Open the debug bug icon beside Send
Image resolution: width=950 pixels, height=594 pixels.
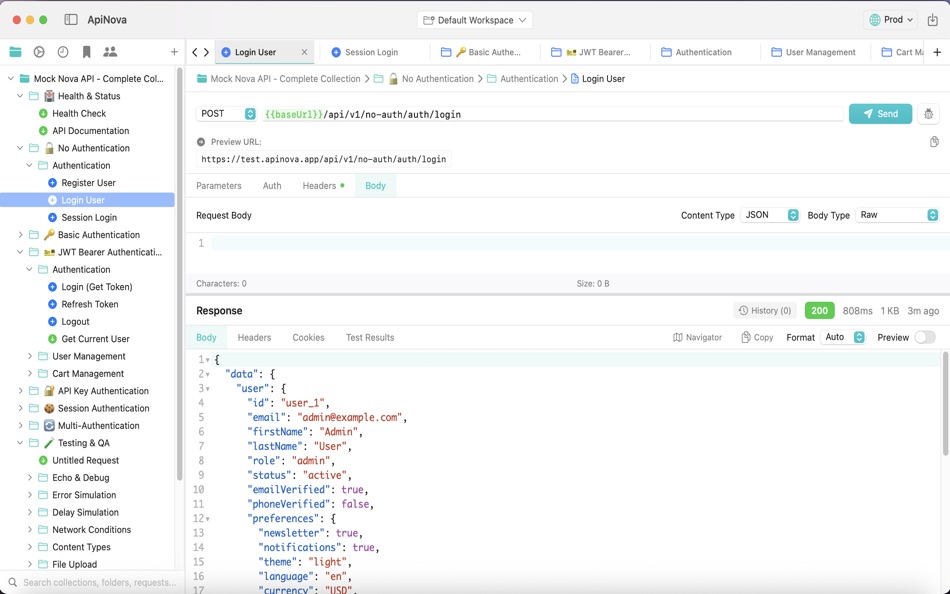point(928,114)
